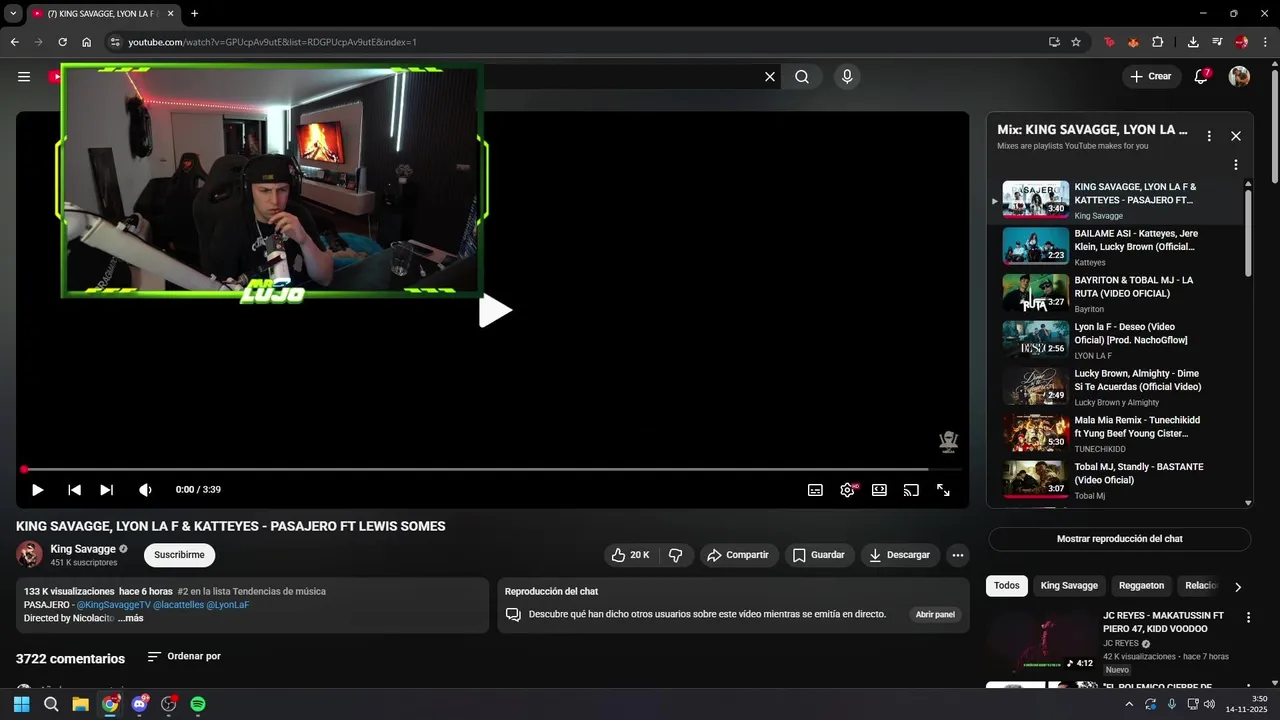This screenshot has height=720, width=1280.
Task: Open the Ordenar por sort dropdown
Action: (x=184, y=657)
